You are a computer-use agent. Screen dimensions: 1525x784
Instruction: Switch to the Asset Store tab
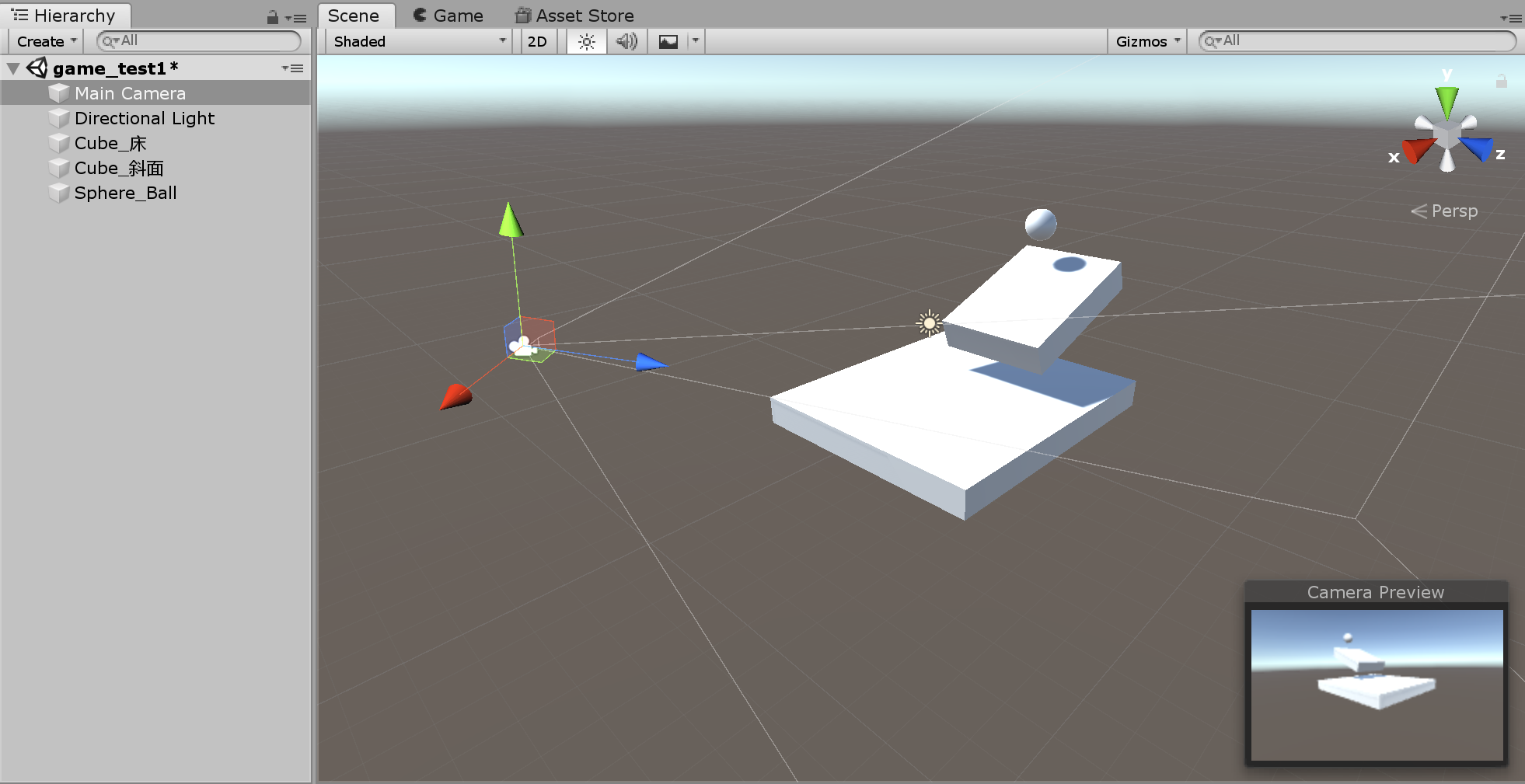[575, 16]
